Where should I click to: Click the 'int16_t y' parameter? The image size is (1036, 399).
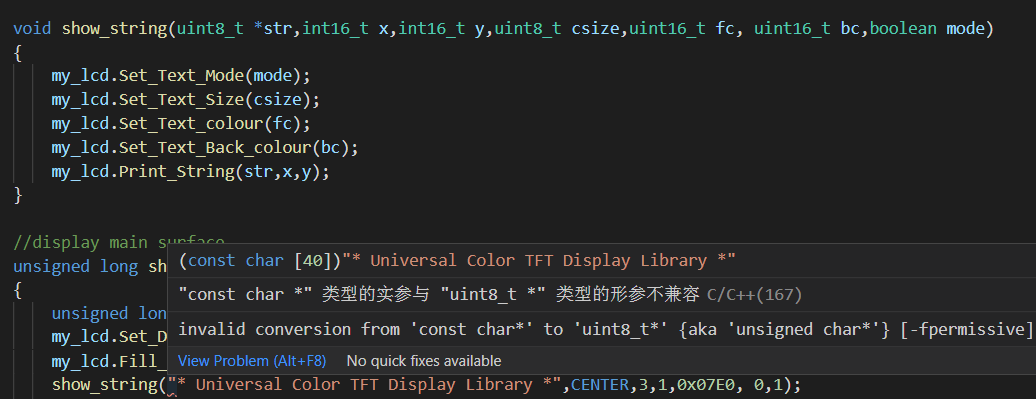[x=442, y=28]
